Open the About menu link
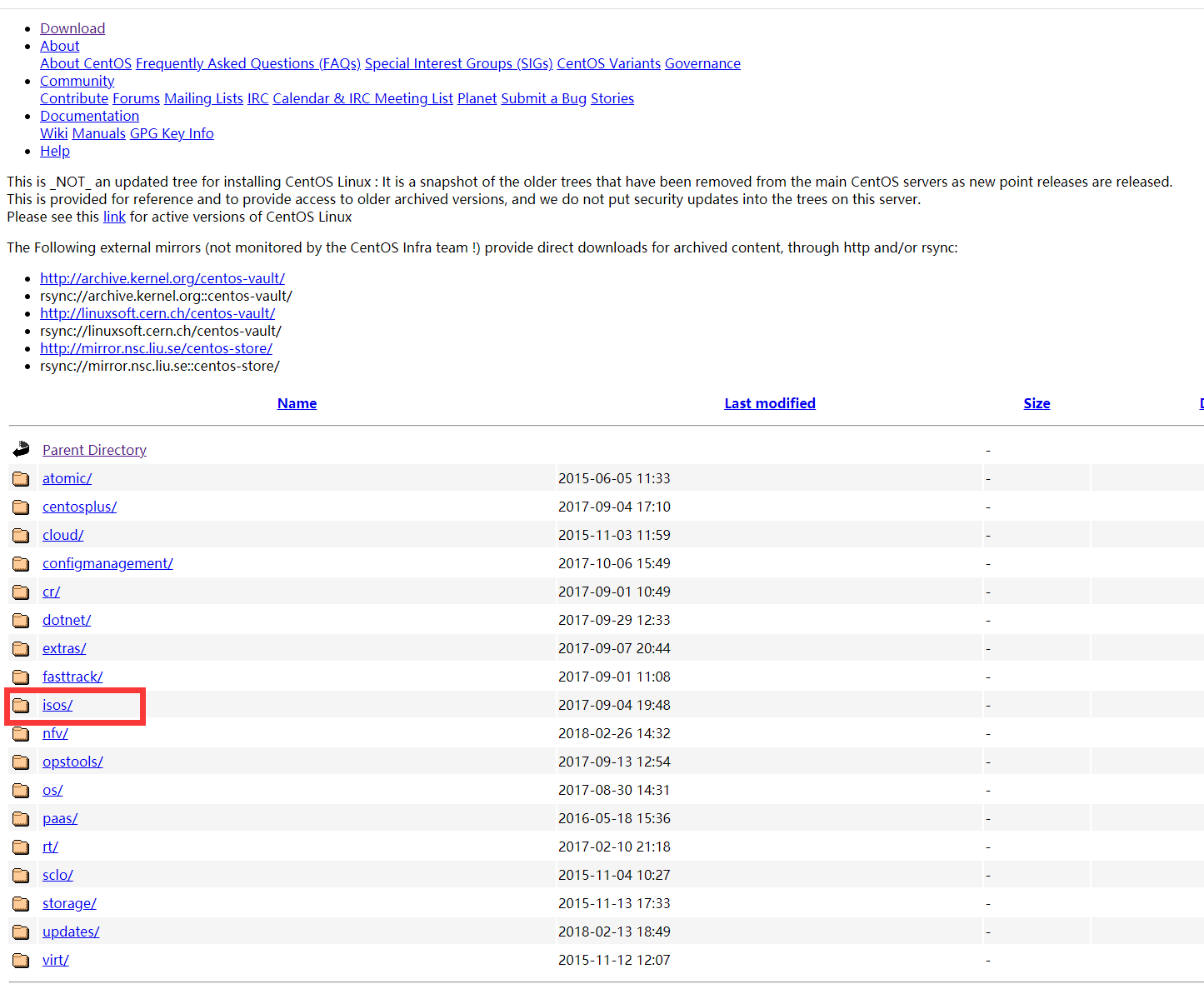Viewport: 1204px width, 989px height. [x=60, y=46]
